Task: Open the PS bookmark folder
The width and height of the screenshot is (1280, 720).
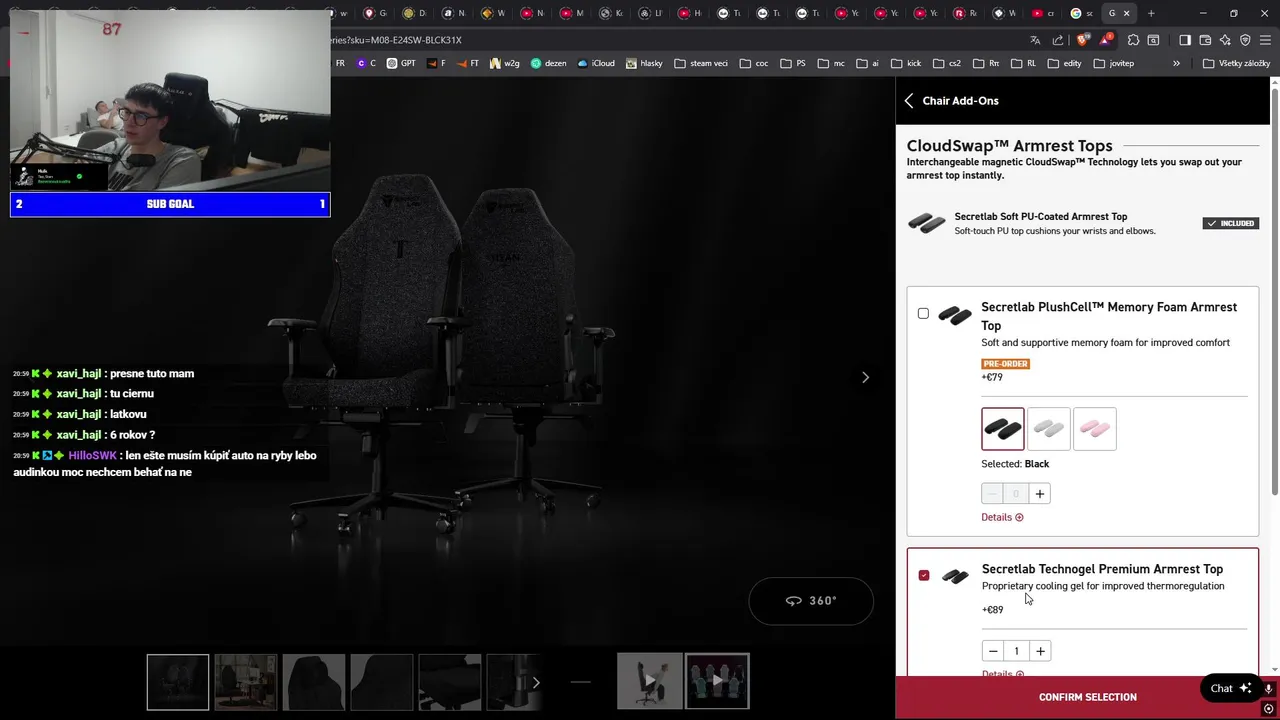Action: pos(793,63)
